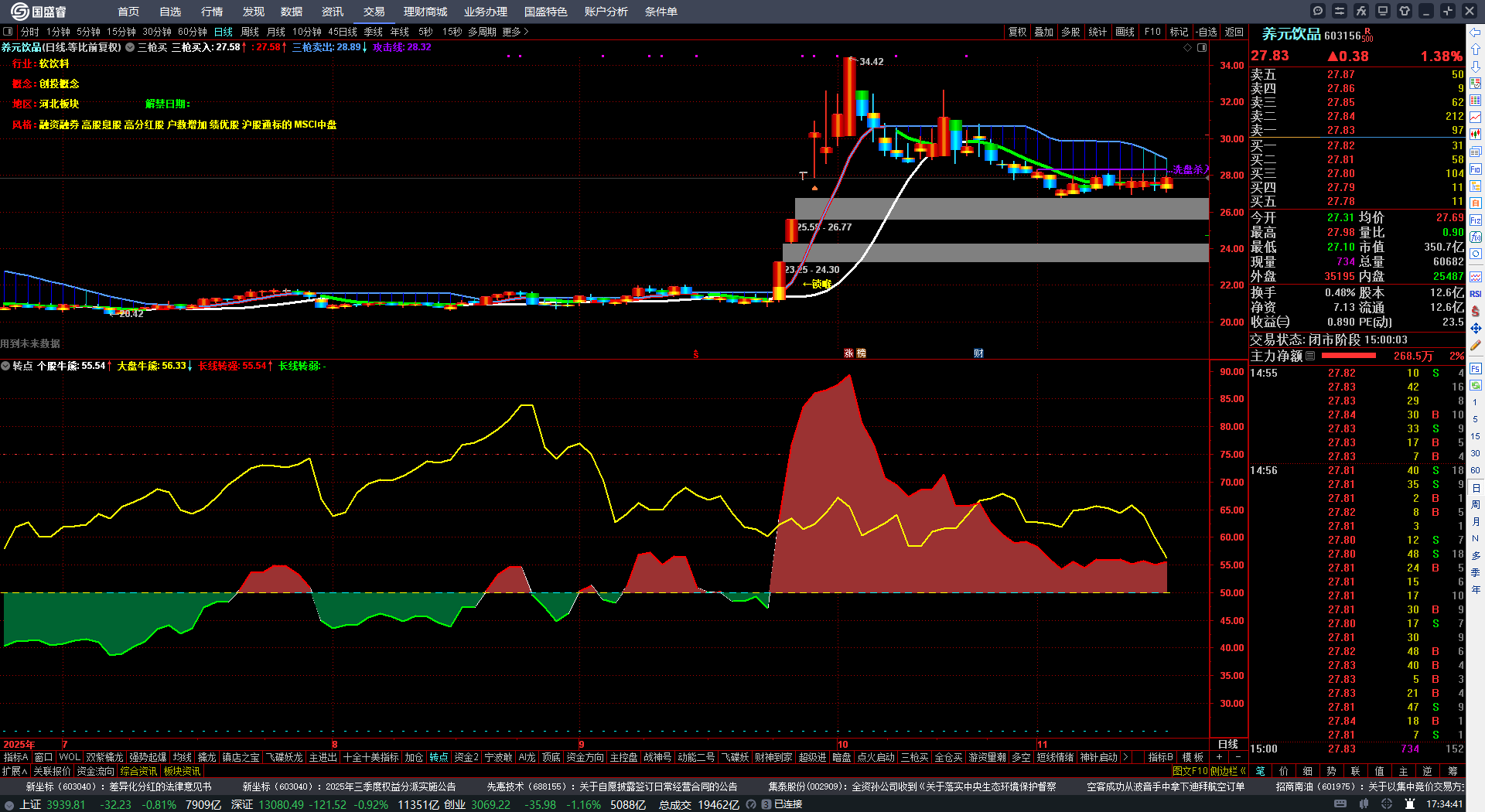Image resolution: width=1485 pixels, height=812 pixels.
Task: Open the 交易 menu
Action: click(374, 12)
